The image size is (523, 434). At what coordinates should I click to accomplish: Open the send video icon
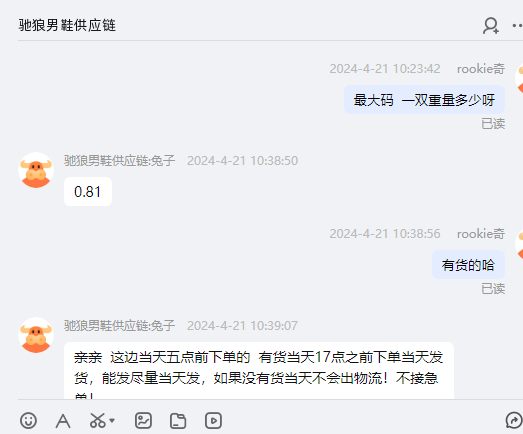[213, 420]
